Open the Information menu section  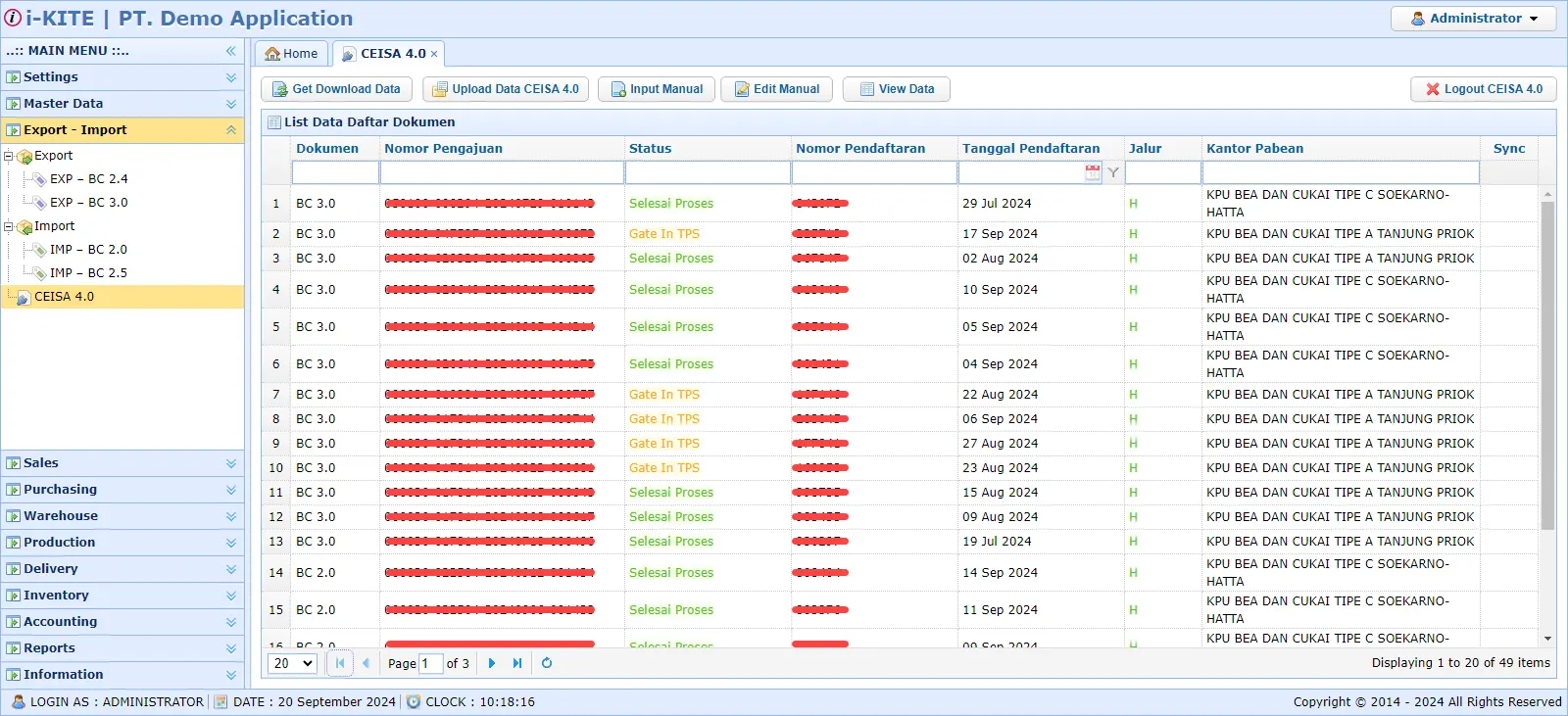[x=122, y=675]
